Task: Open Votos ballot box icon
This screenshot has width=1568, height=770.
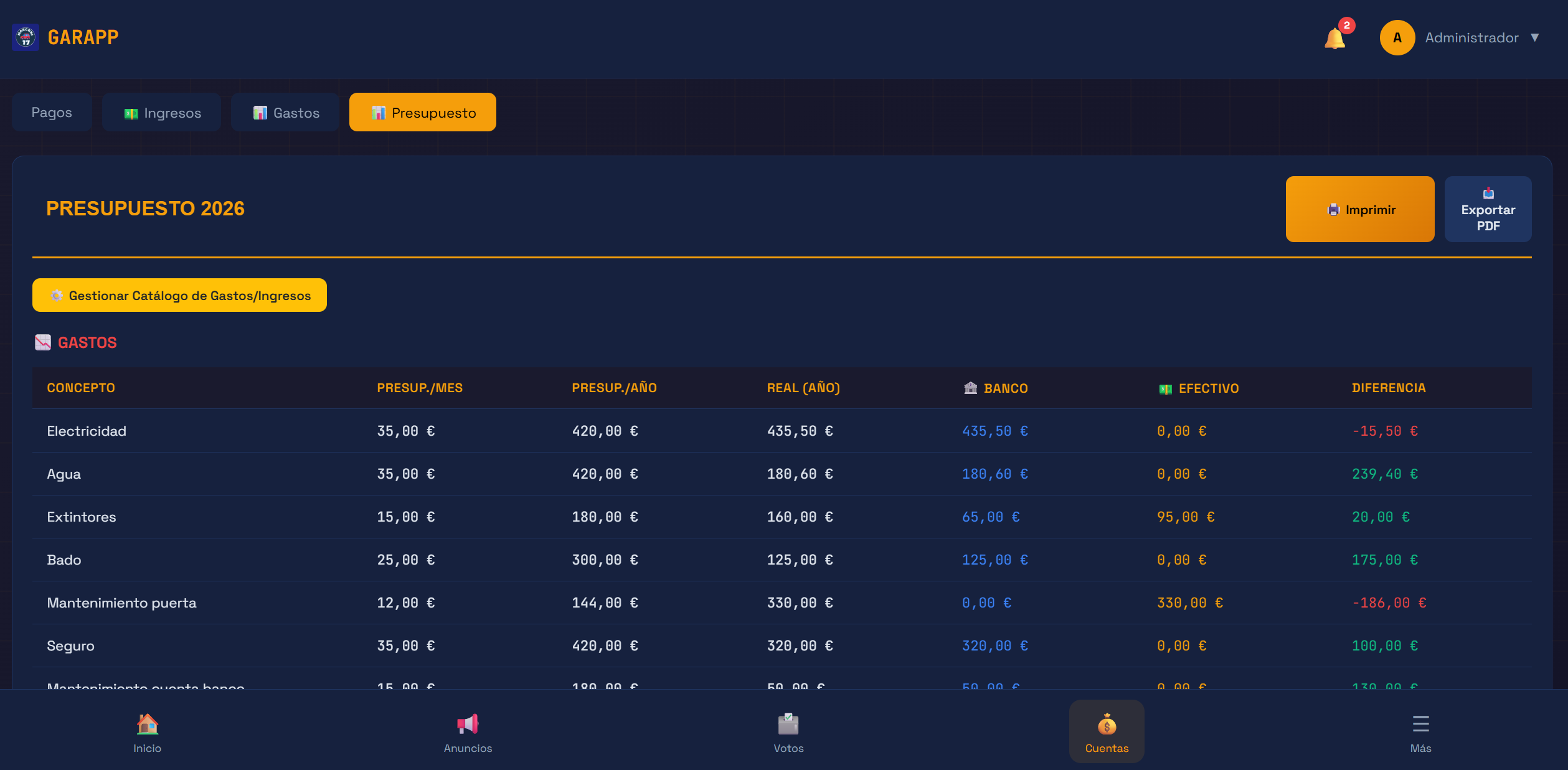Action: [788, 724]
